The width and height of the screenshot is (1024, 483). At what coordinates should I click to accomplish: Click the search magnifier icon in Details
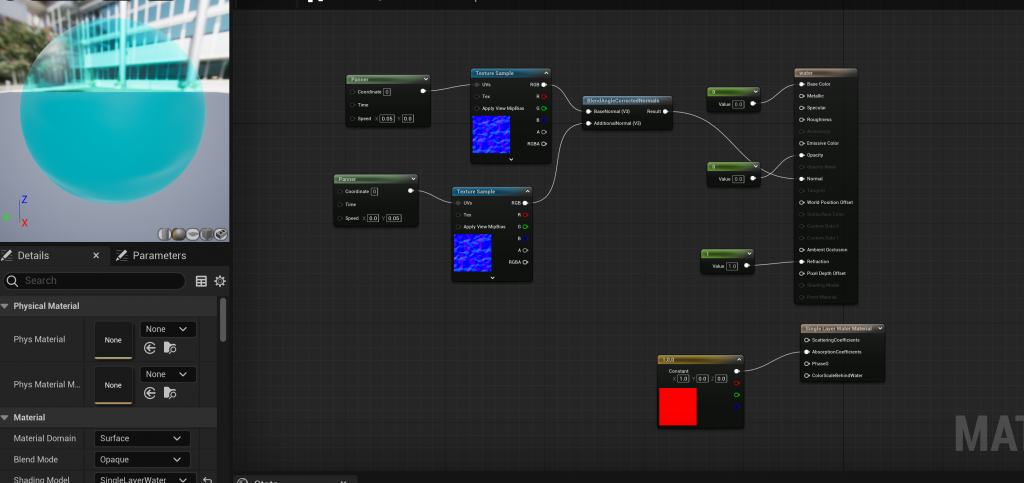point(12,281)
